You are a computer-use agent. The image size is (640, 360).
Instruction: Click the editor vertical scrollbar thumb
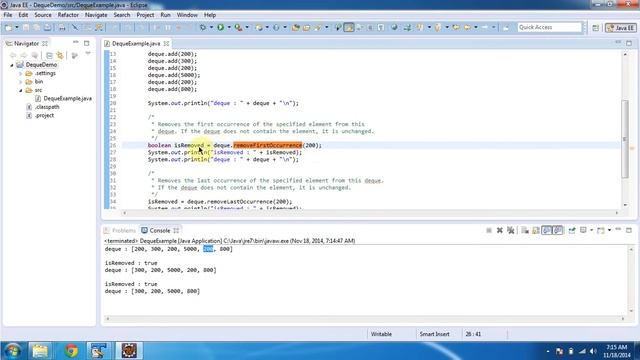pos(625,139)
